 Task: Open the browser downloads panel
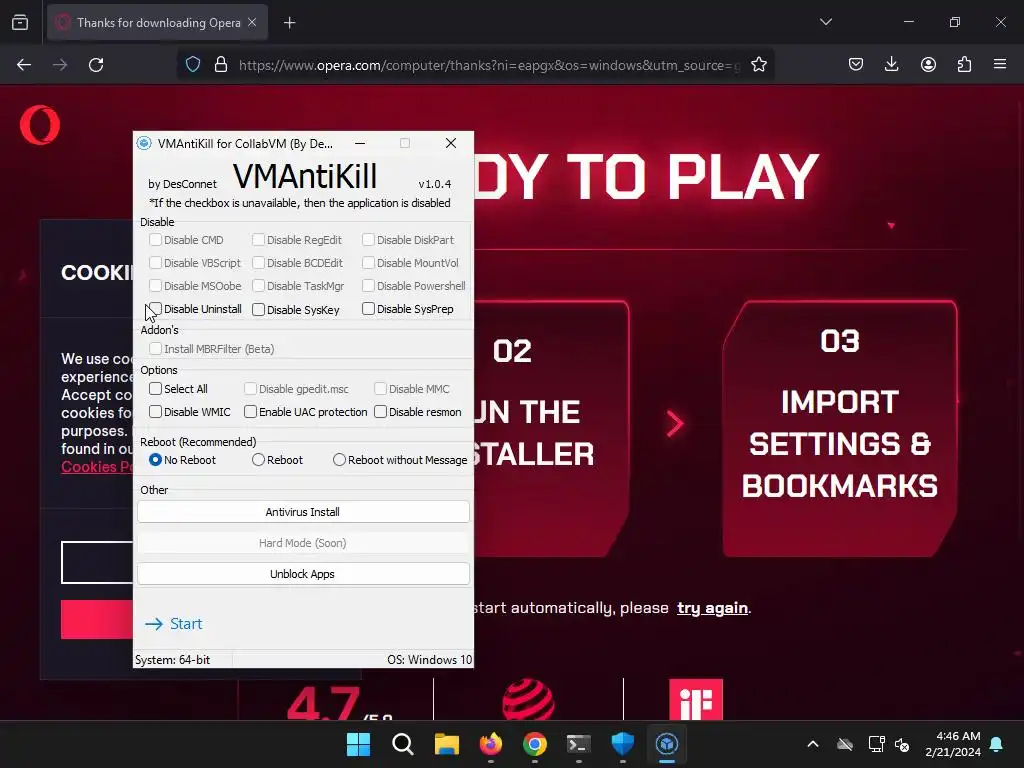[x=891, y=64]
